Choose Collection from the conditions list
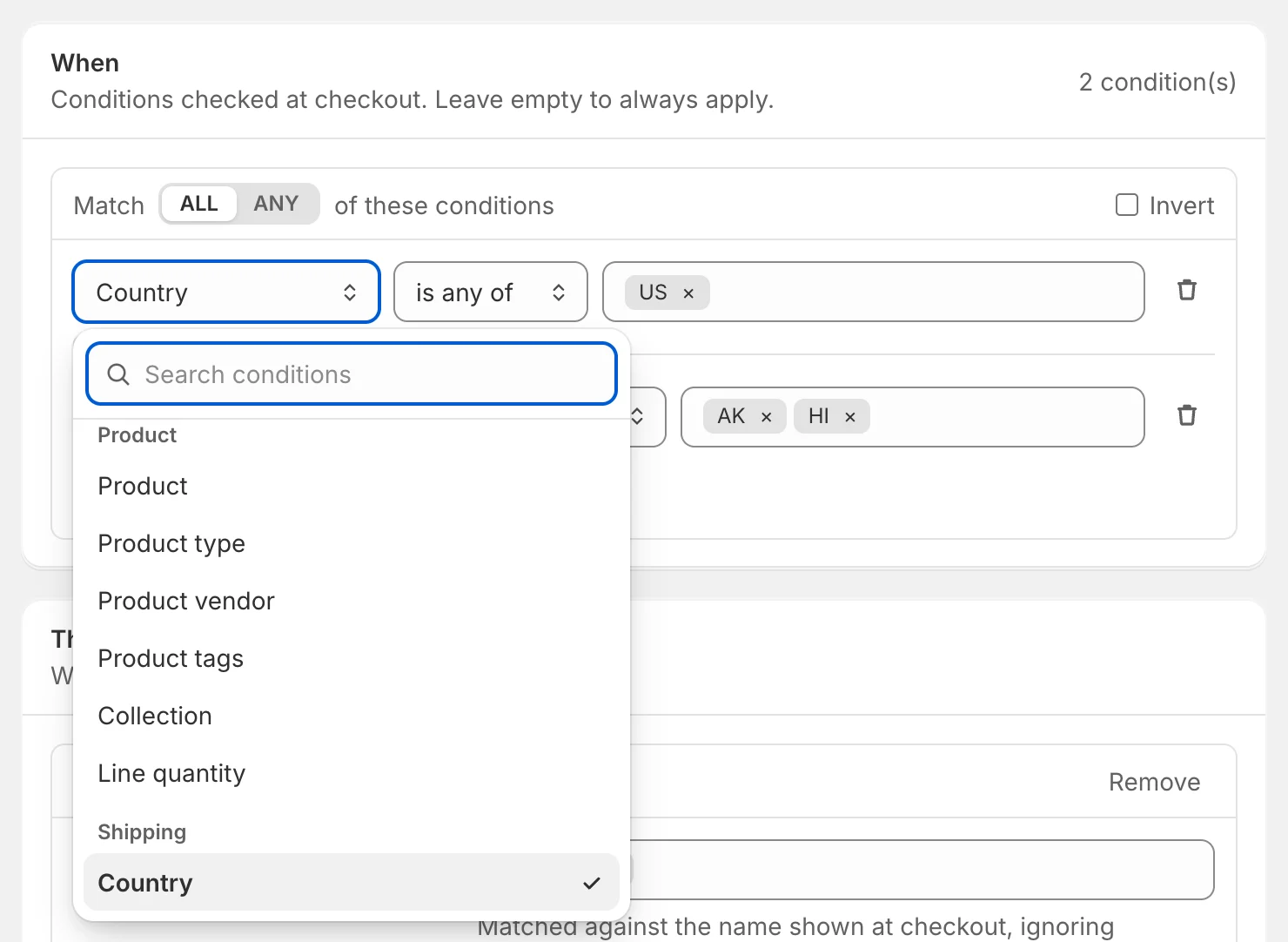 352,716
